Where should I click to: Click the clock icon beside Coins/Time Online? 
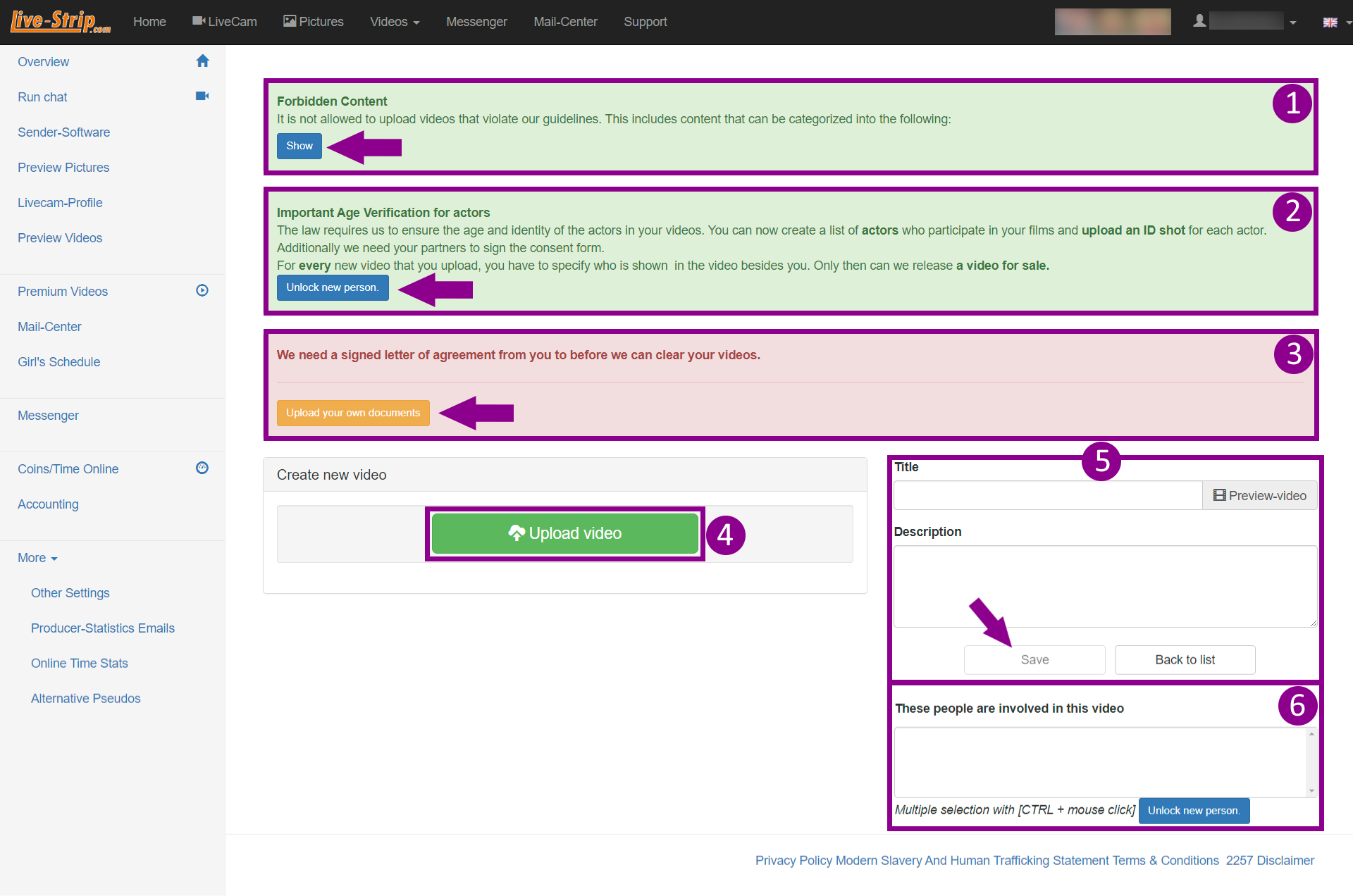tap(202, 468)
